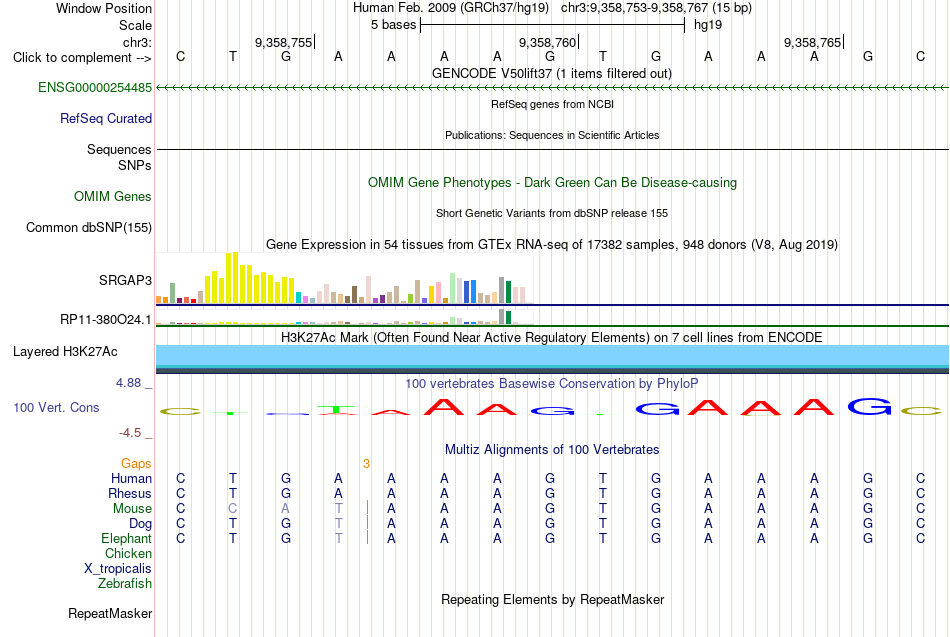Click the RP11-380O24.1 GTEx bar chart
The width and height of the screenshot is (950, 637).
[x=344, y=317]
